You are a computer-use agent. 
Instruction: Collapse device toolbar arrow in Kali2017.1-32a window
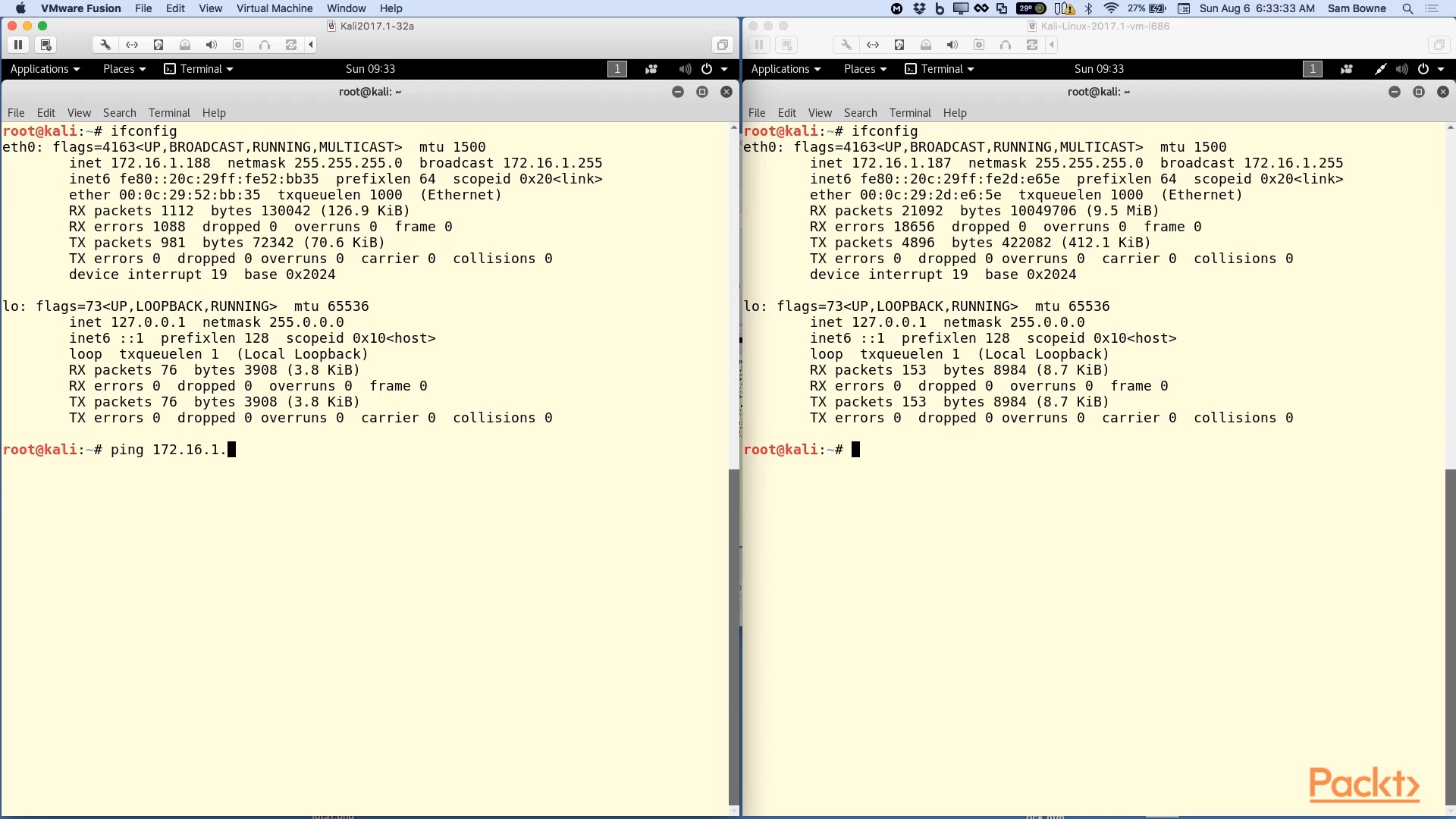point(311,45)
